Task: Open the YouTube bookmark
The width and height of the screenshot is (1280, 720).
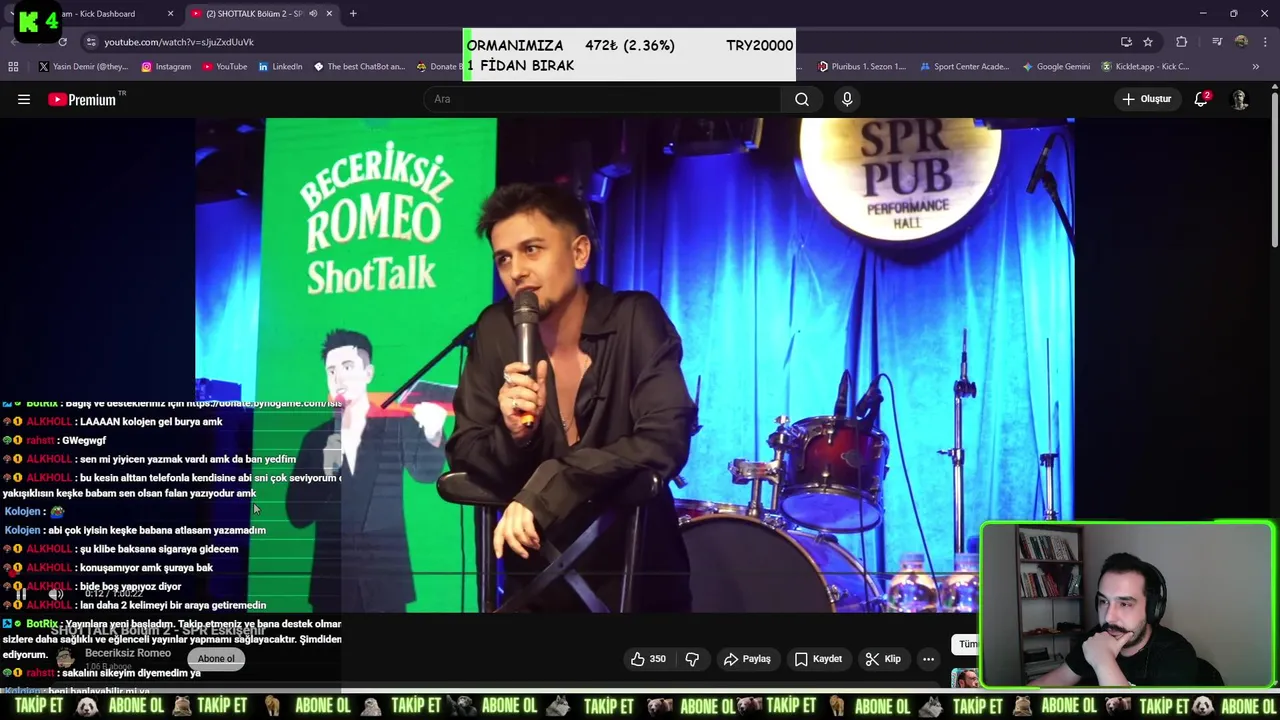Action: pyautogui.click(x=225, y=67)
